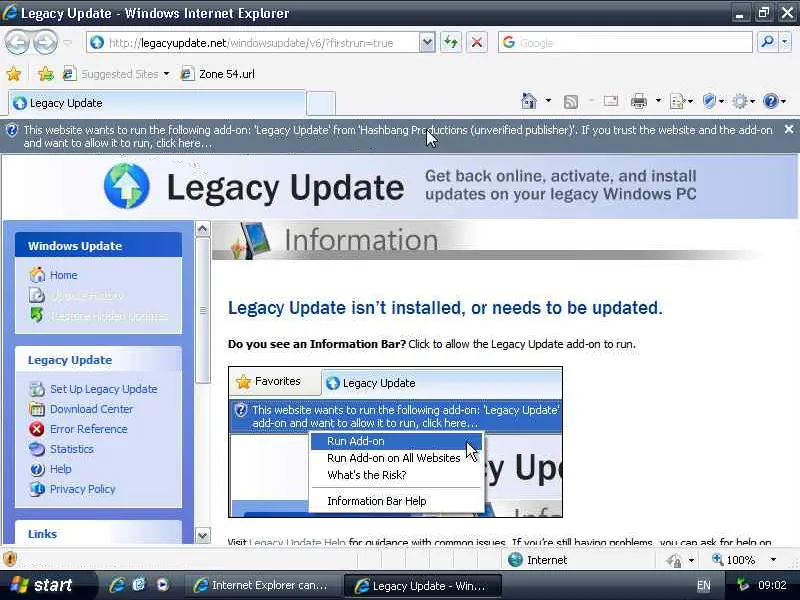This screenshot has height=600, width=800.
Task: Click the Add to Favorites bar icon
Action: tap(45, 74)
